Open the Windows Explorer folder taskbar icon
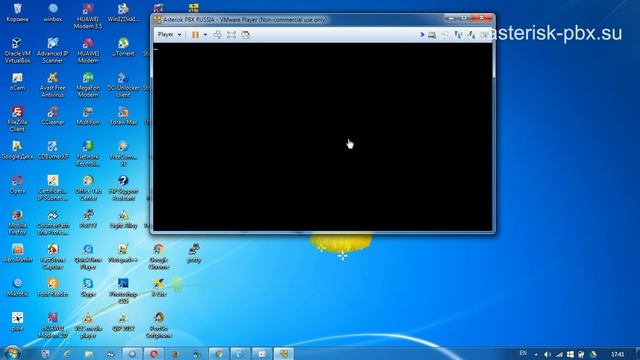 [89, 354]
